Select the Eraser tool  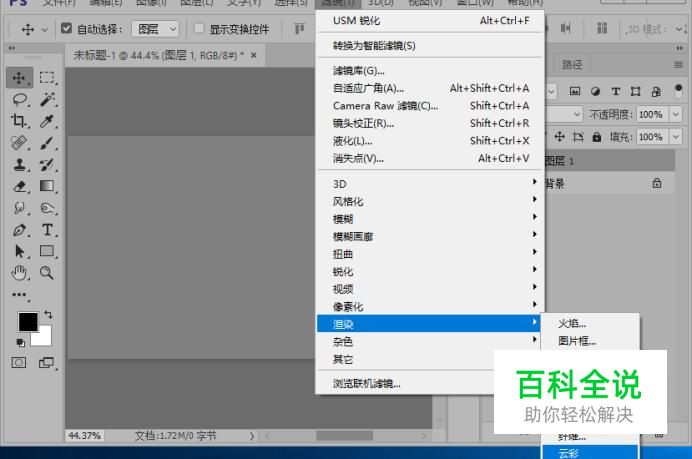tap(19, 186)
